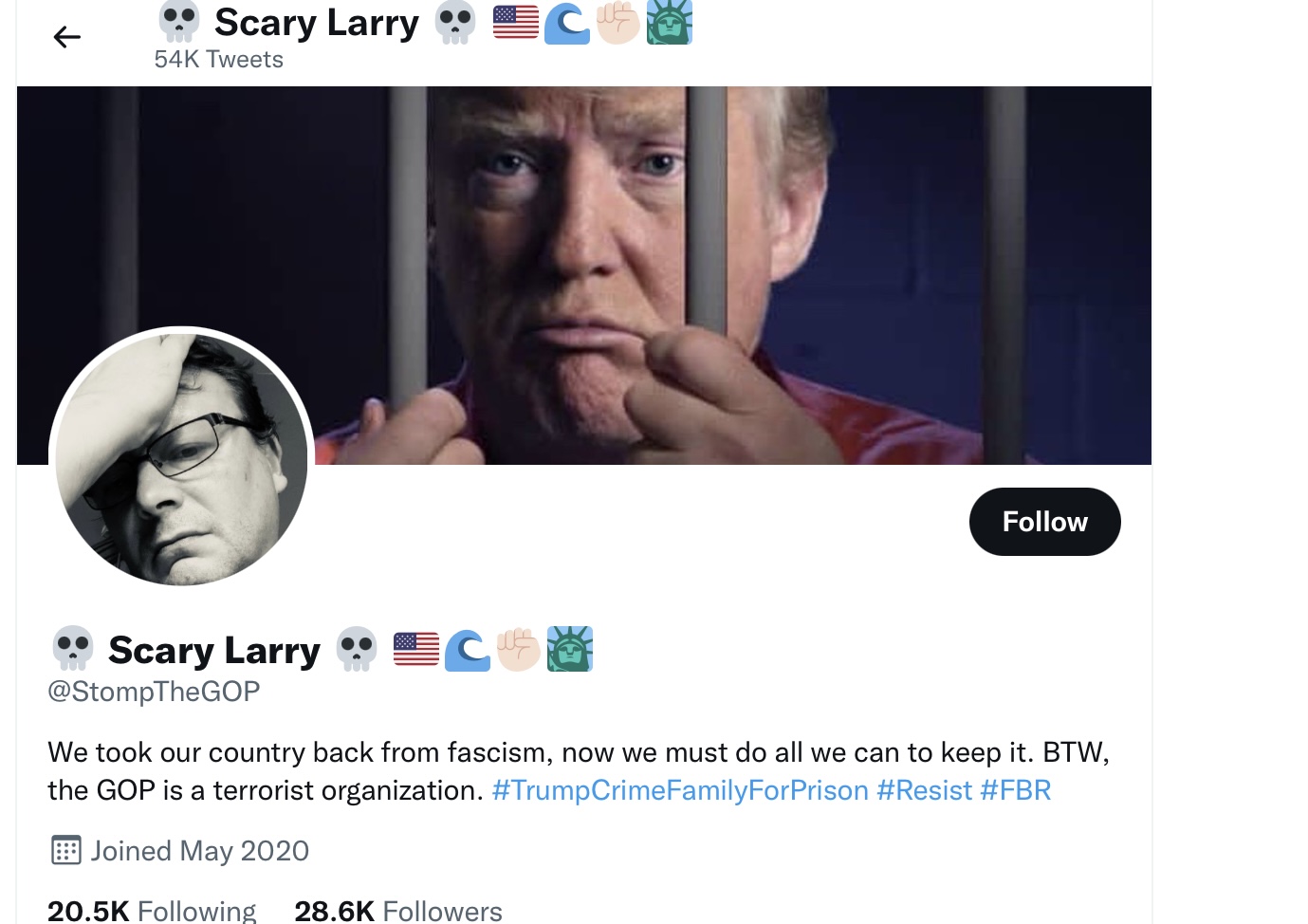1308x924 pixels.
Task: Click the wave emoji in profile name
Action: (x=468, y=650)
